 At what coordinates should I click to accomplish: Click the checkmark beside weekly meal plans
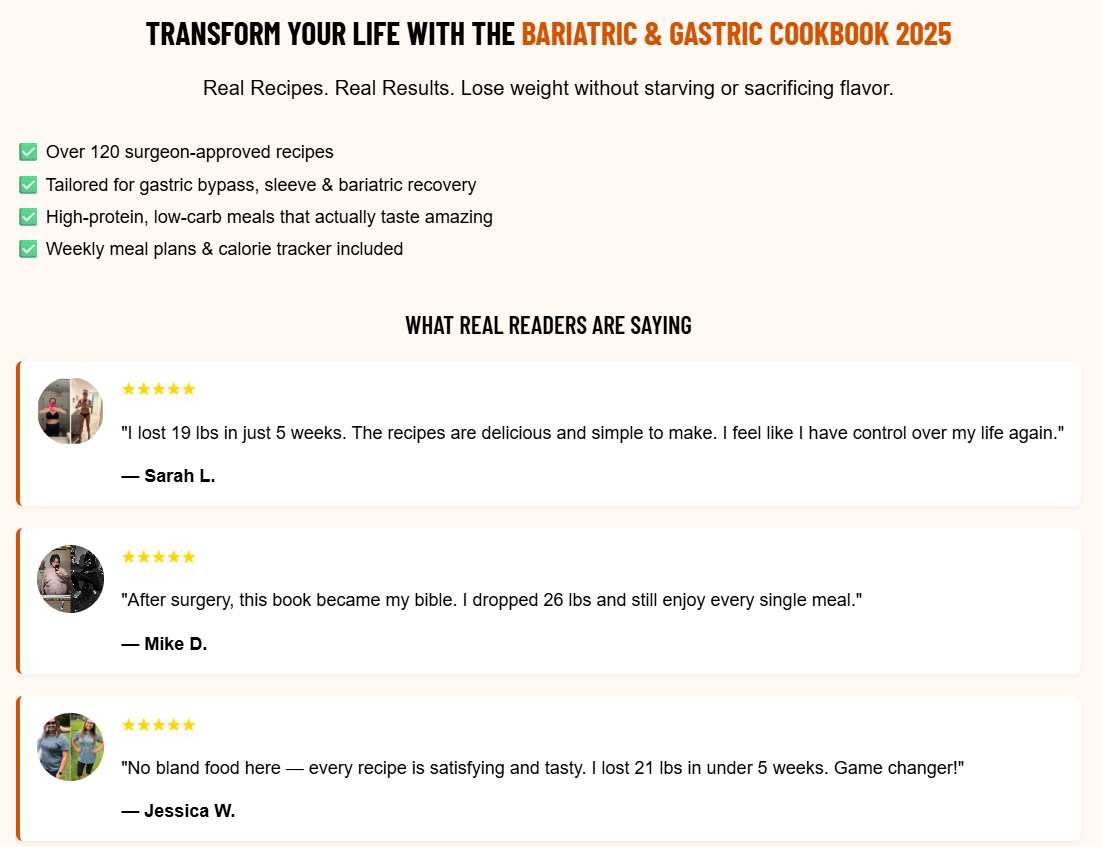pos(28,249)
